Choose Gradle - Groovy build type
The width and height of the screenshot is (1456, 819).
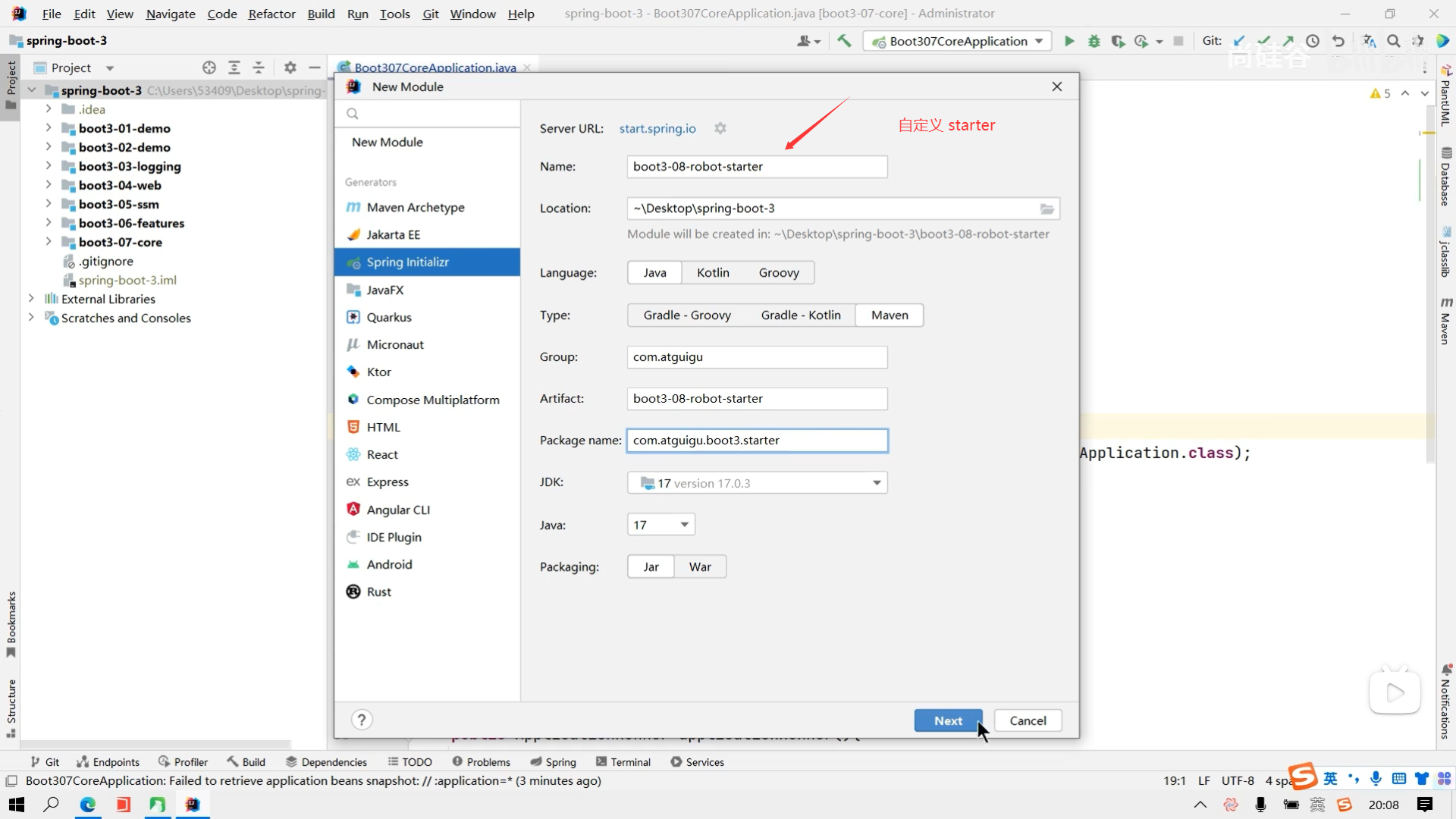687,315
